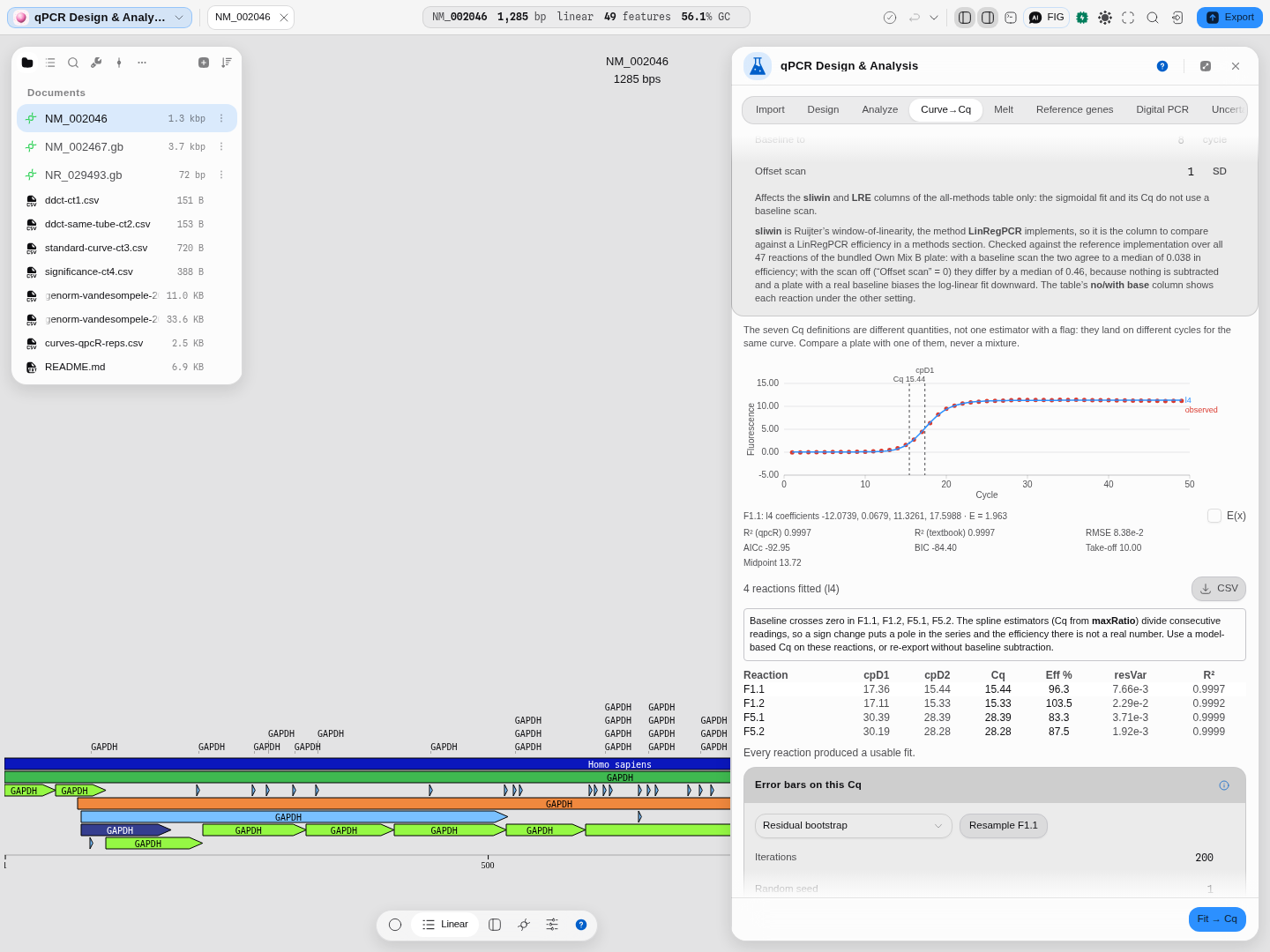Open the chevron dropdown next to the undo arrow
The image size is (1270, 952).
point(934,18)
